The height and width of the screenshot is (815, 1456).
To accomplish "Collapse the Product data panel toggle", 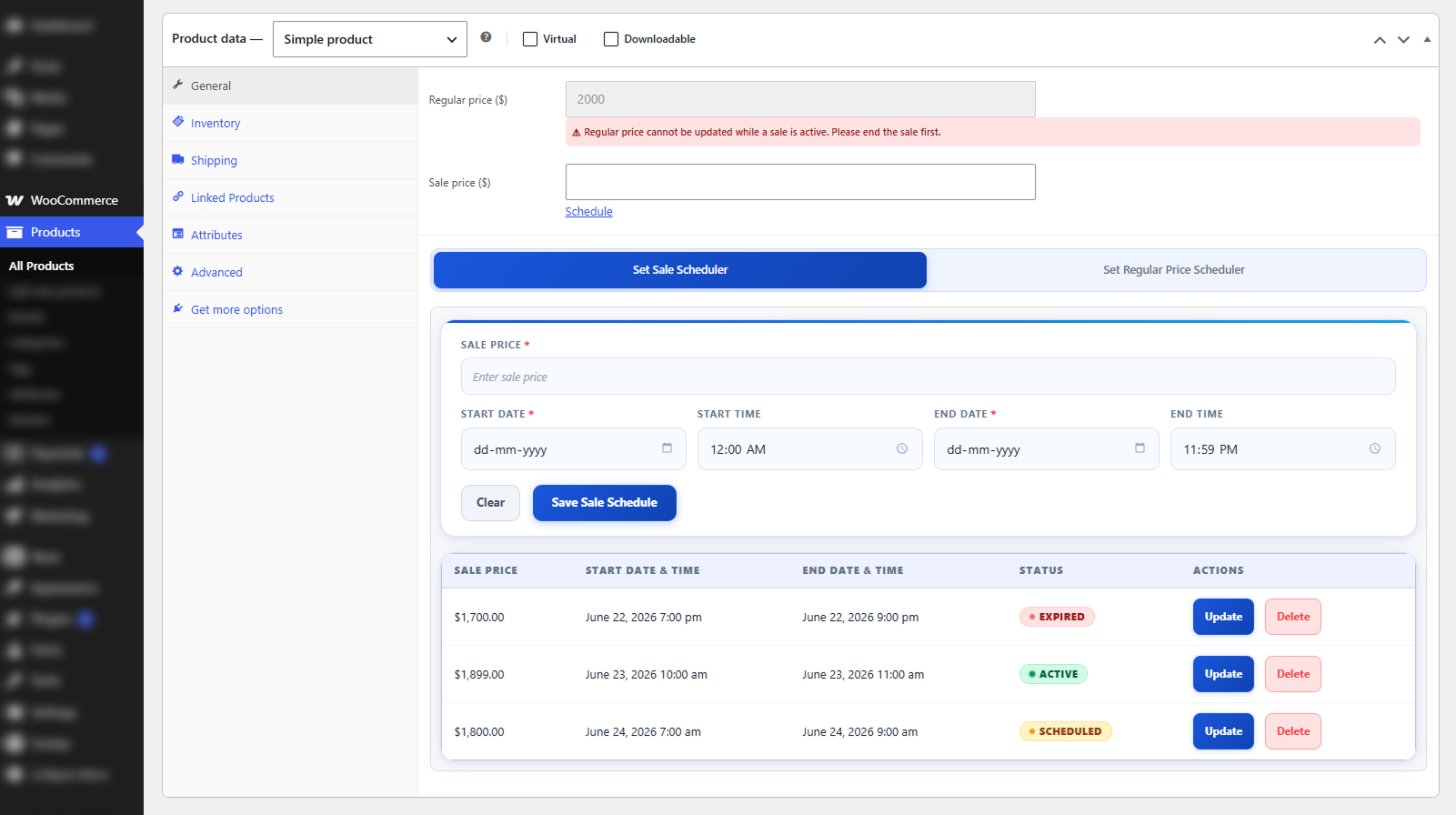I will click(x=1427, y=40).
